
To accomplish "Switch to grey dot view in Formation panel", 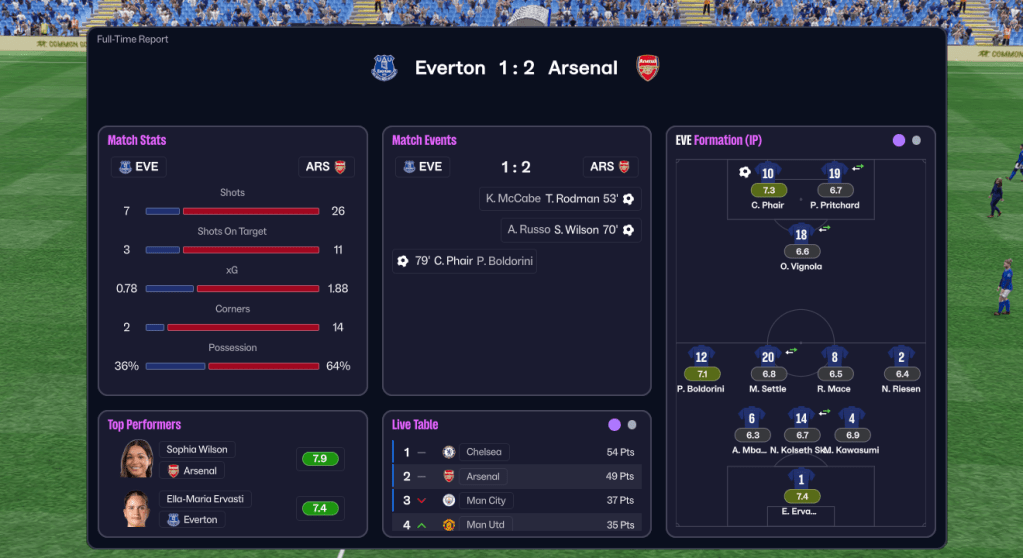I will tap(916, 140).
